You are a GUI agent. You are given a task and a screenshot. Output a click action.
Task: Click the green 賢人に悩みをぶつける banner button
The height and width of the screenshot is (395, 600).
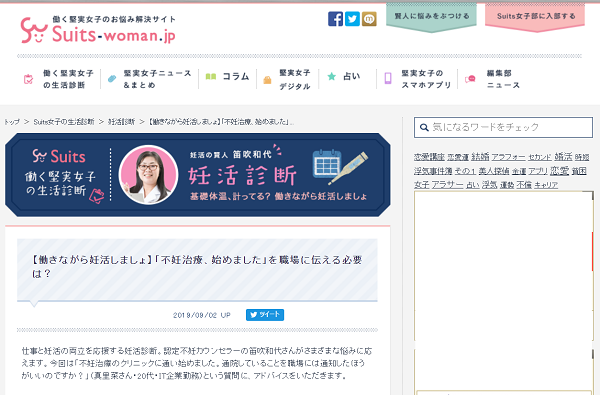tap(432, 17)
